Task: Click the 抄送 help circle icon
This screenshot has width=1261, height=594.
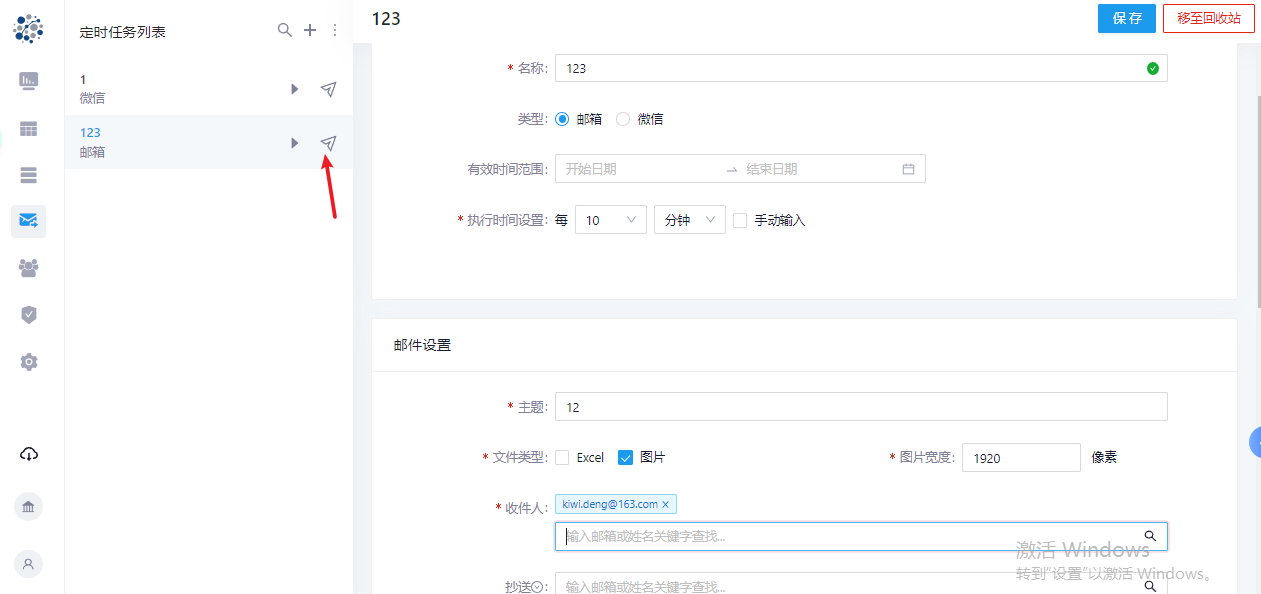Action: (x=537, y=587)
